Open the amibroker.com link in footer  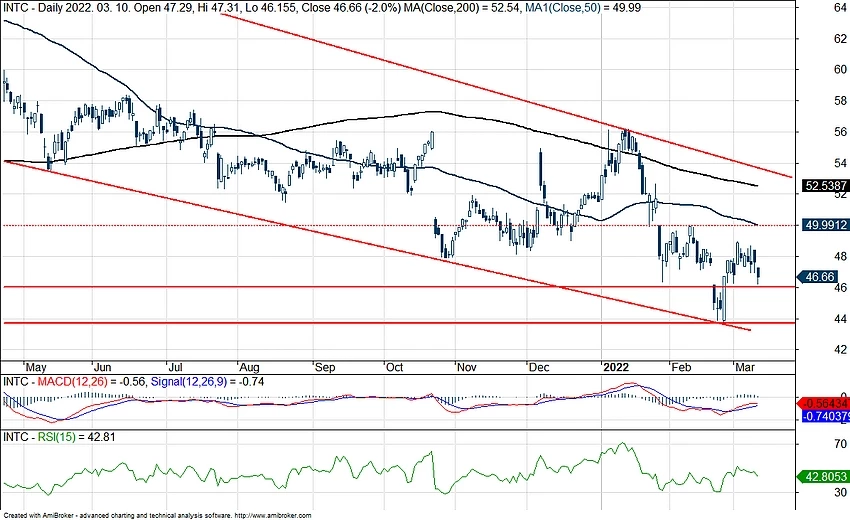coord(274,516)
